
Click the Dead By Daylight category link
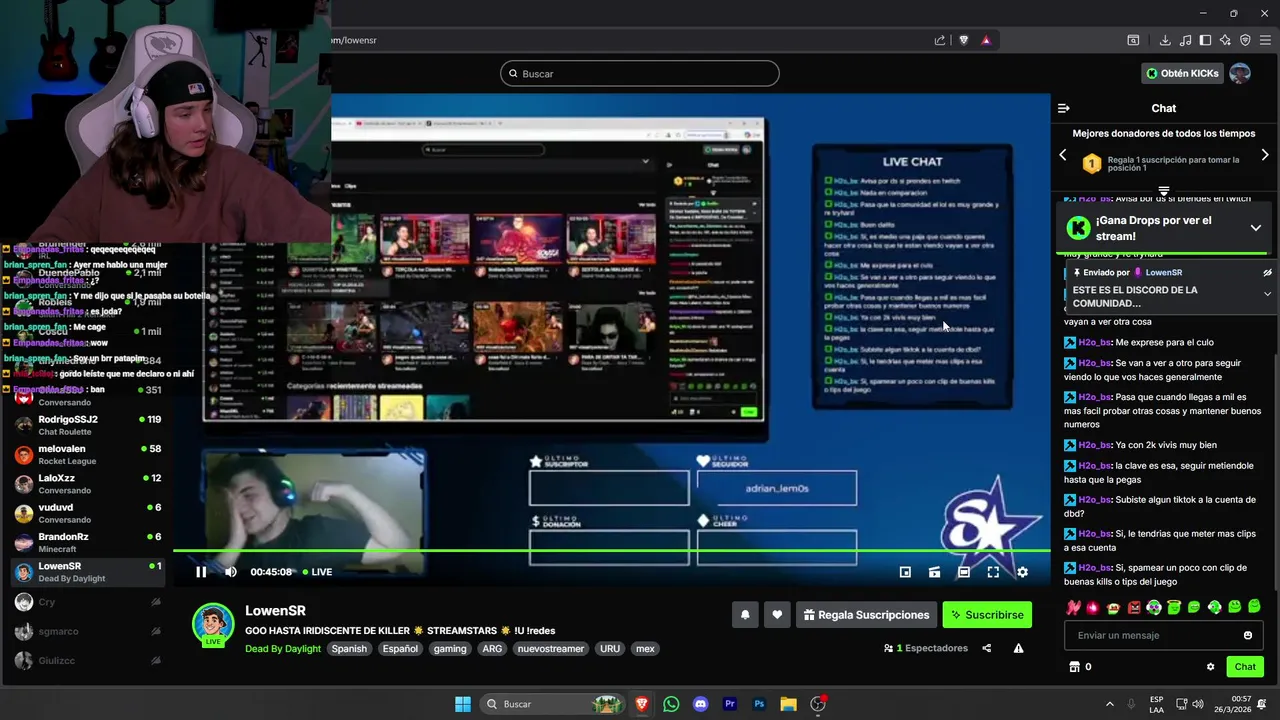(283, 649)
